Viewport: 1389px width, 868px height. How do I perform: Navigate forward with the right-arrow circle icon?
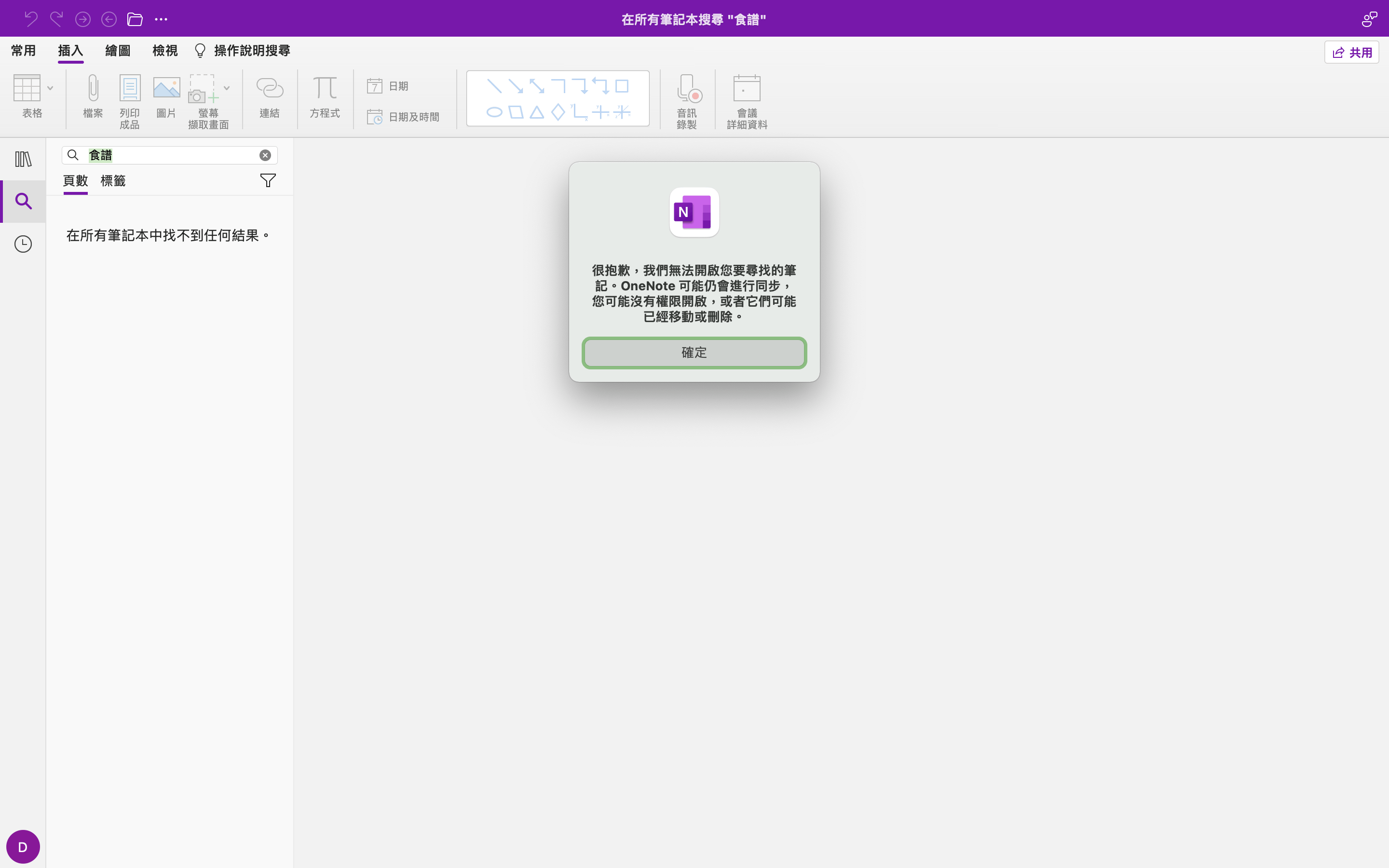(82, 19)
